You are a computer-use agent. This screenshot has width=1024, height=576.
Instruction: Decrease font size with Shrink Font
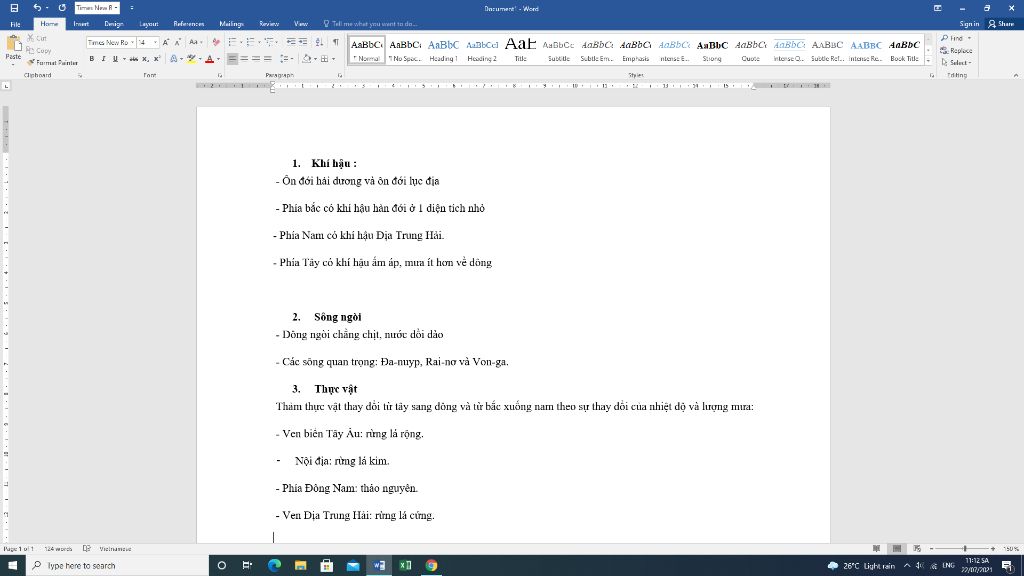[x=178, y=42]
